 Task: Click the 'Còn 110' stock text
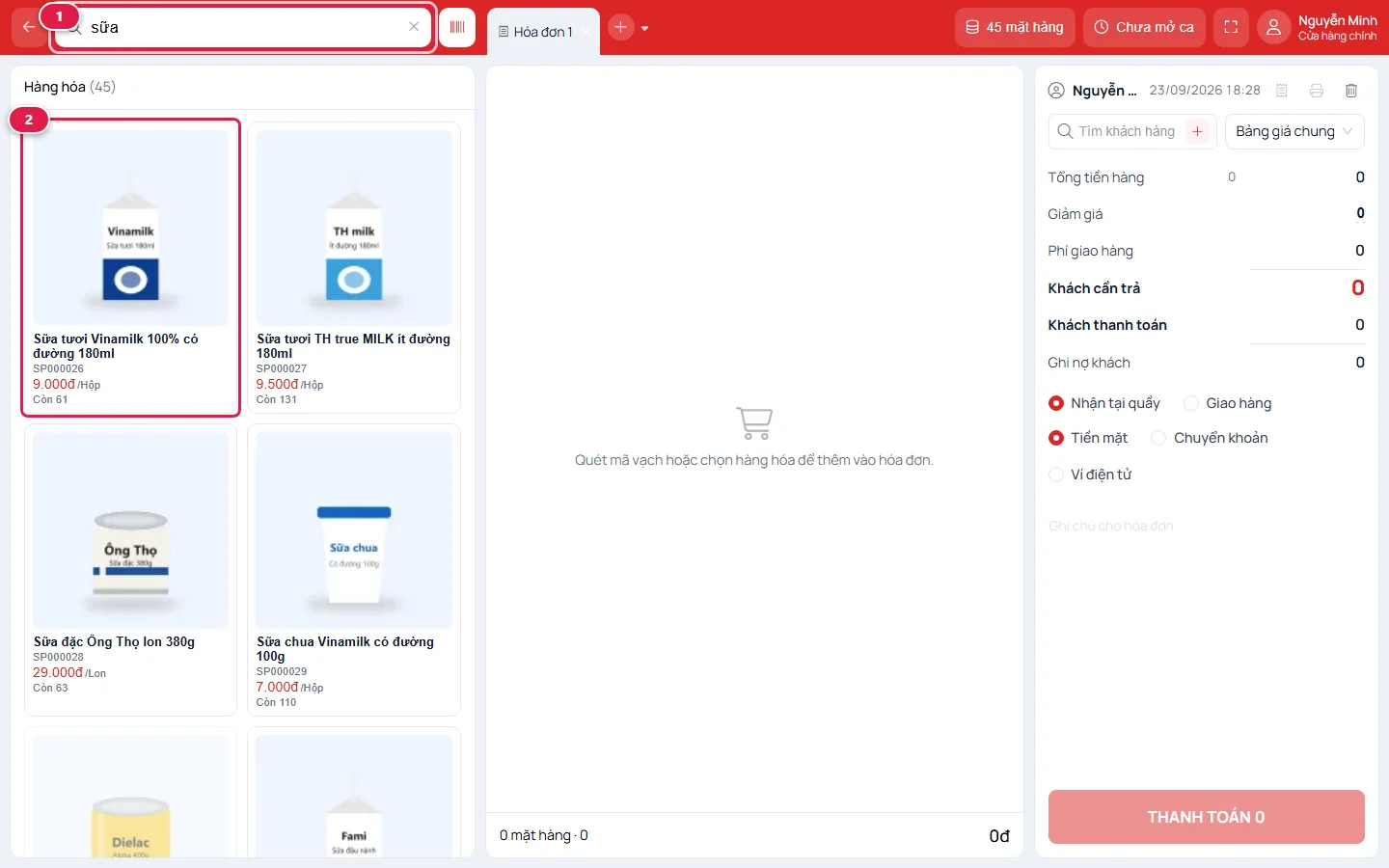277,702
